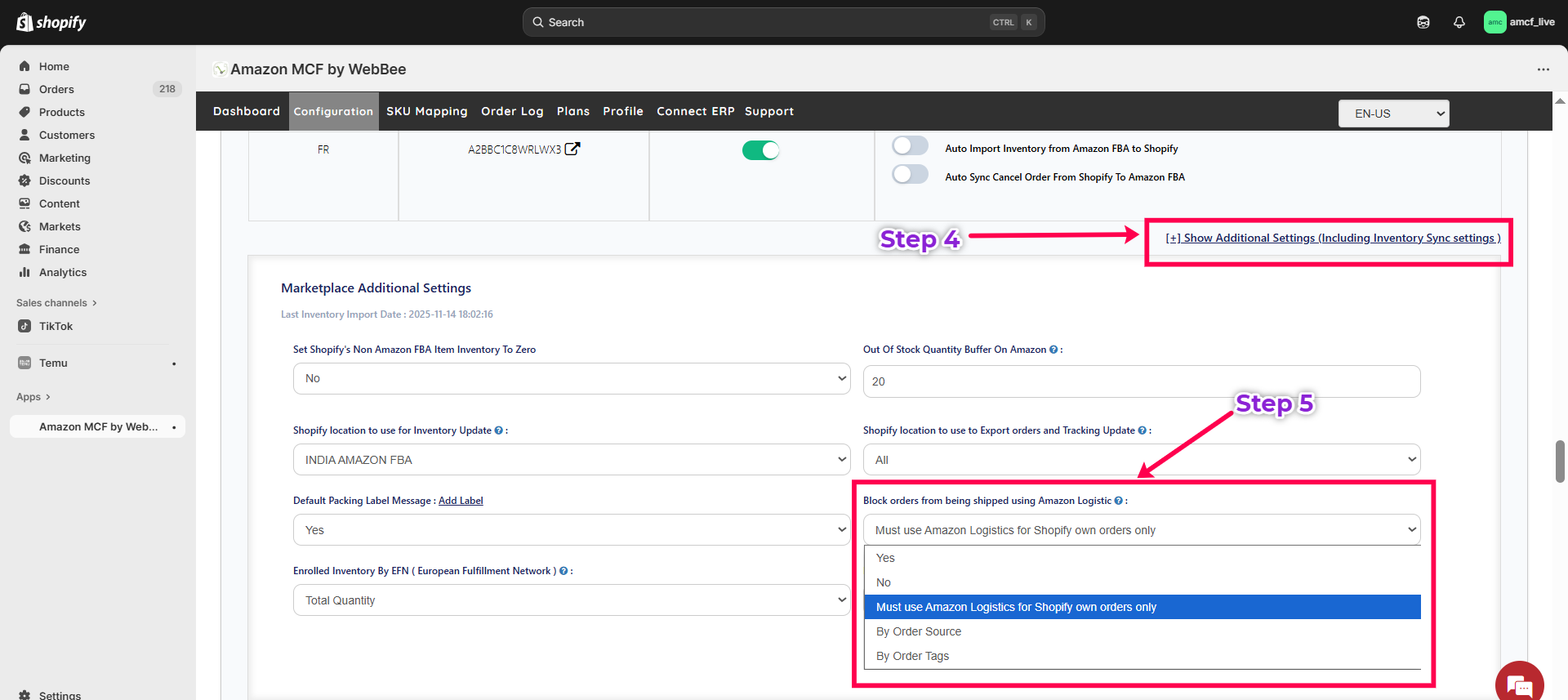
Task: Expand the Total Quantity EFN dropdown
Action: coord(571,600)
